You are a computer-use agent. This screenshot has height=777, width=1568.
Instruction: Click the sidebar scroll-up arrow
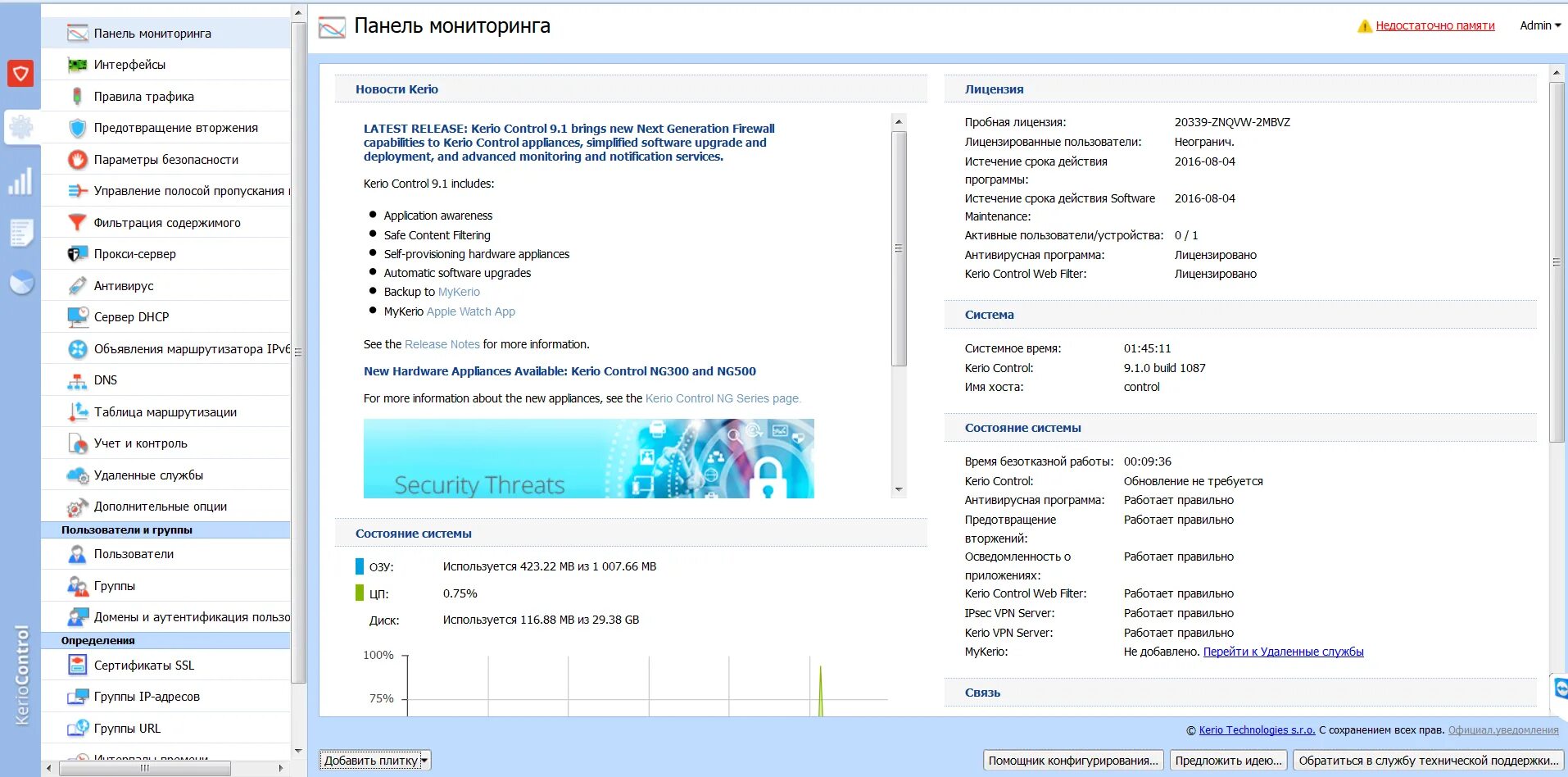298,13
